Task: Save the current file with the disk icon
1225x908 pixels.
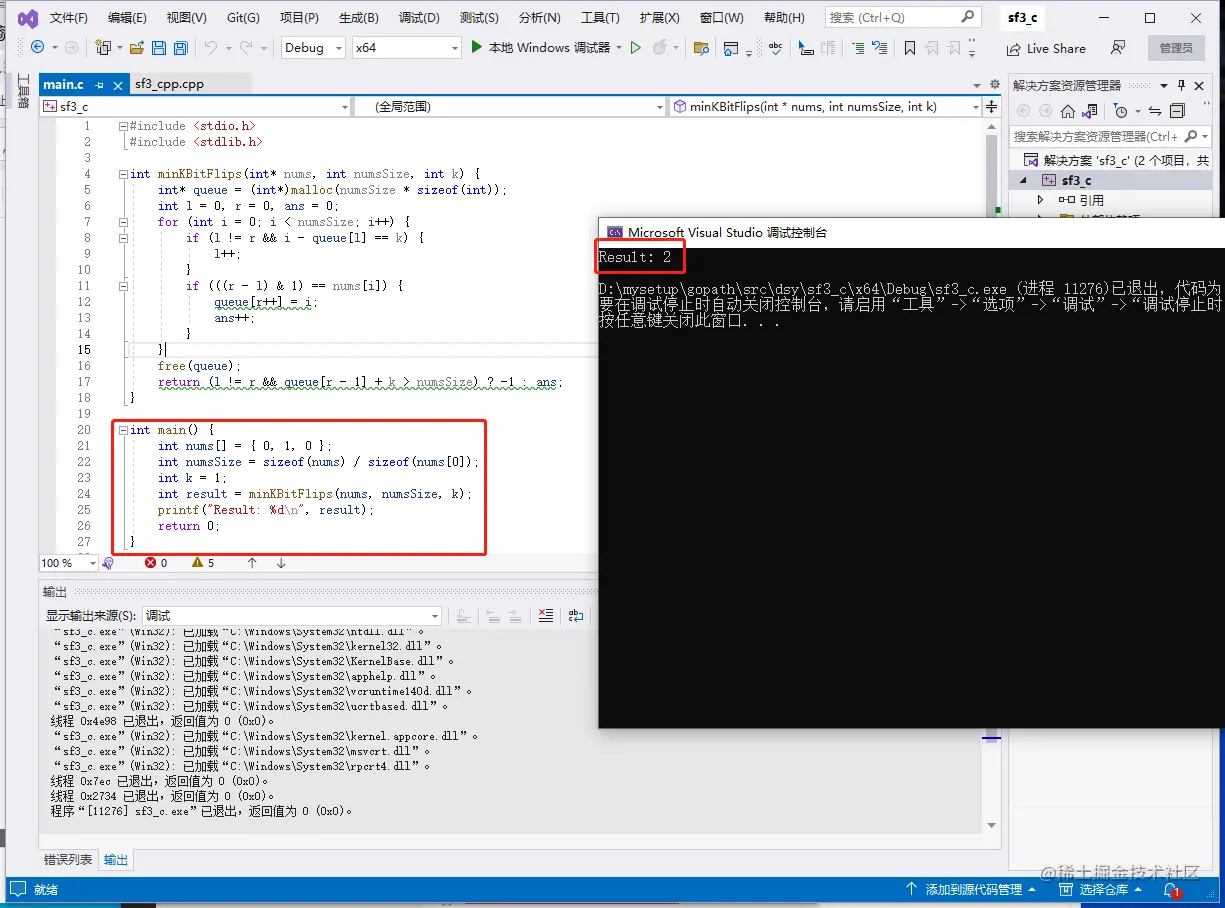Action: click(158, 48)
